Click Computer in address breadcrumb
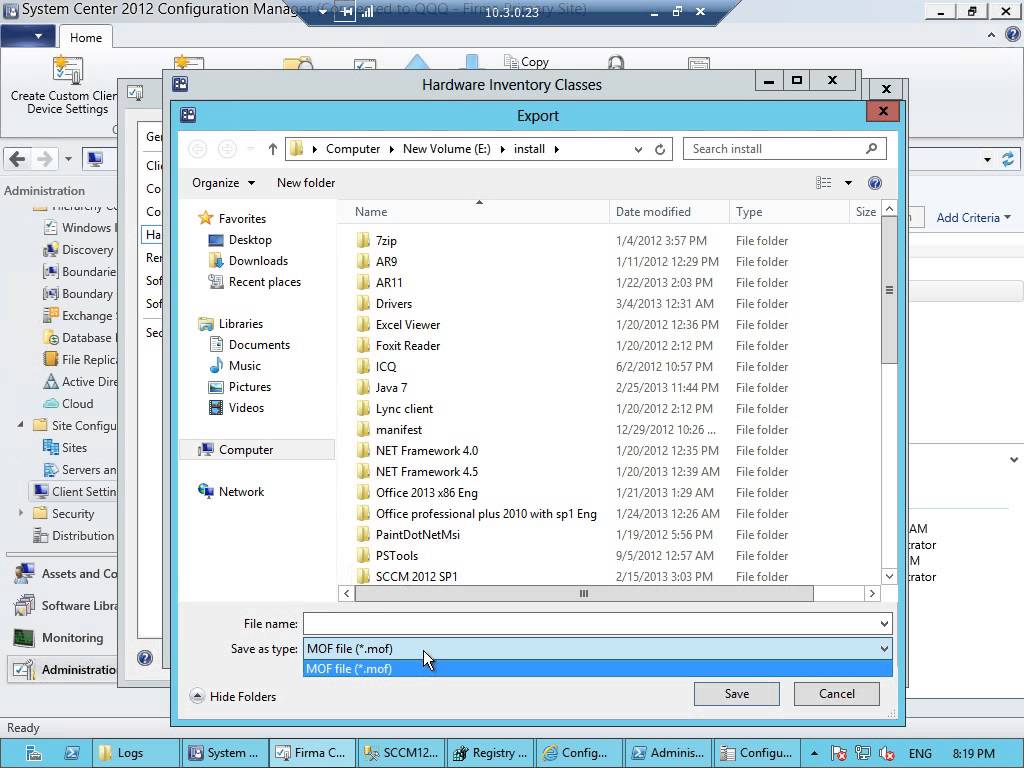The height and width of the screenshot is (768, 1024). pos(353,149)
